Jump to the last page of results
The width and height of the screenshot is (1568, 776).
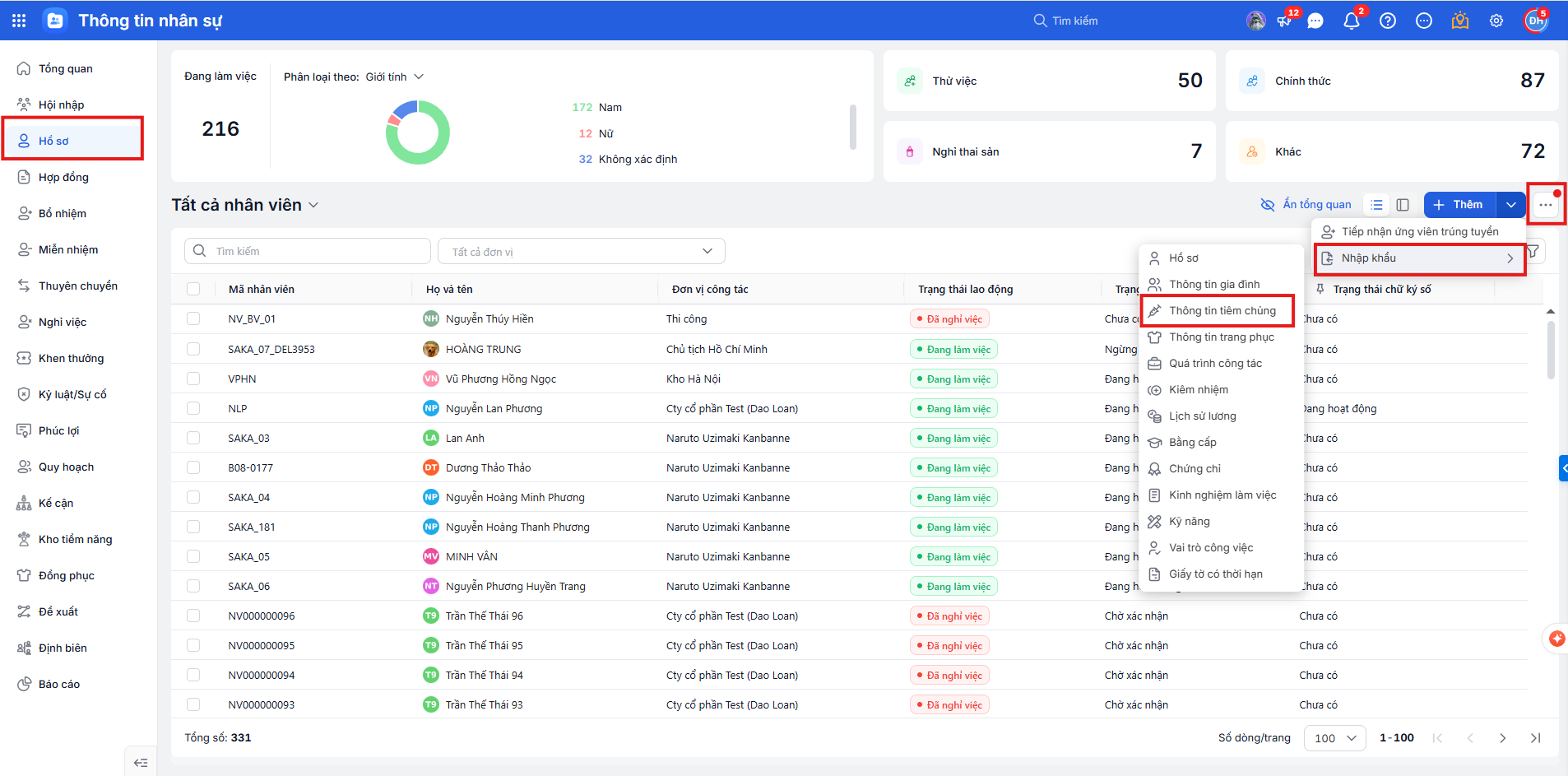(1535, 738)
